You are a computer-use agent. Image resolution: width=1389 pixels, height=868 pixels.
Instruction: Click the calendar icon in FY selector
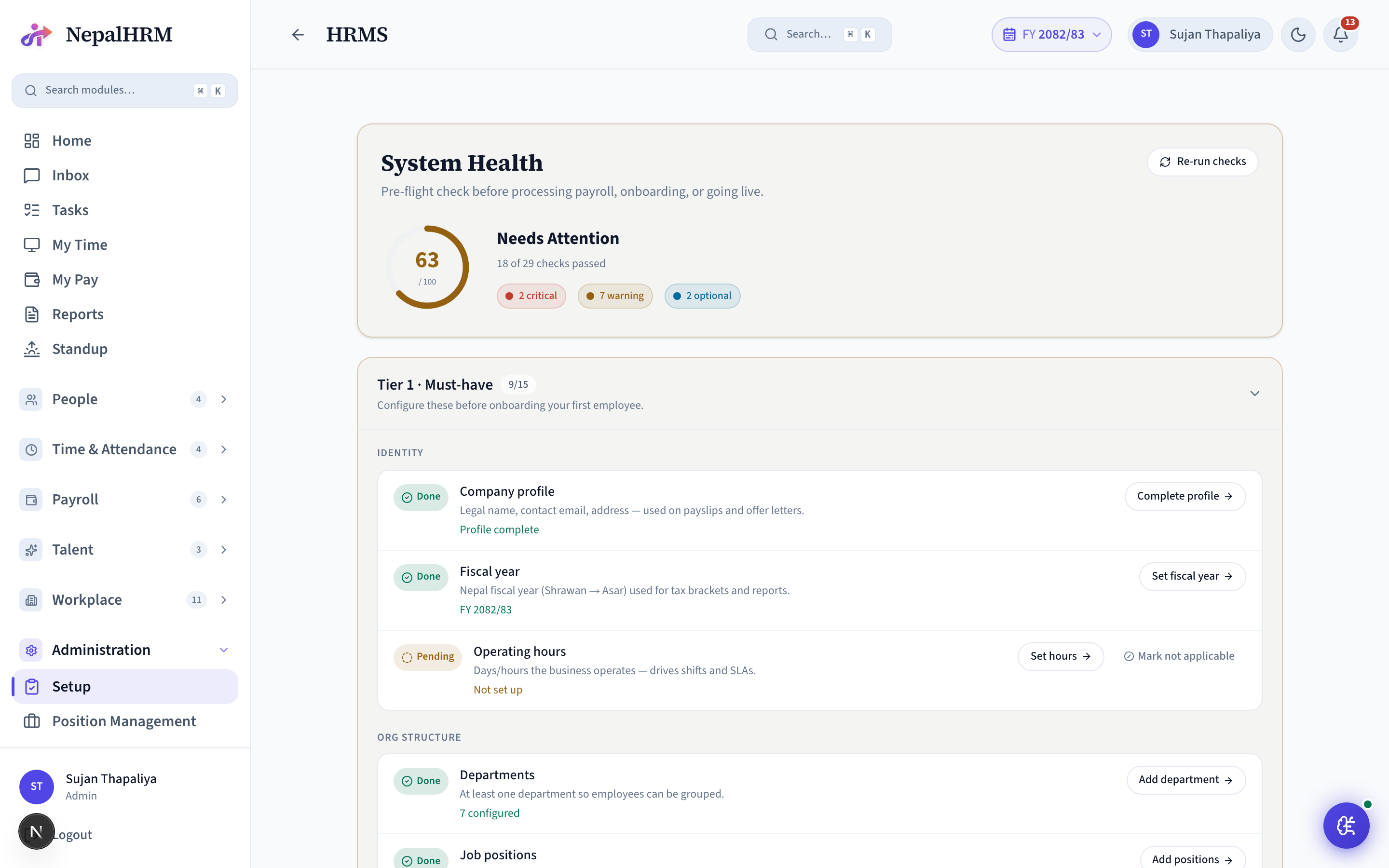(1009, 34)
